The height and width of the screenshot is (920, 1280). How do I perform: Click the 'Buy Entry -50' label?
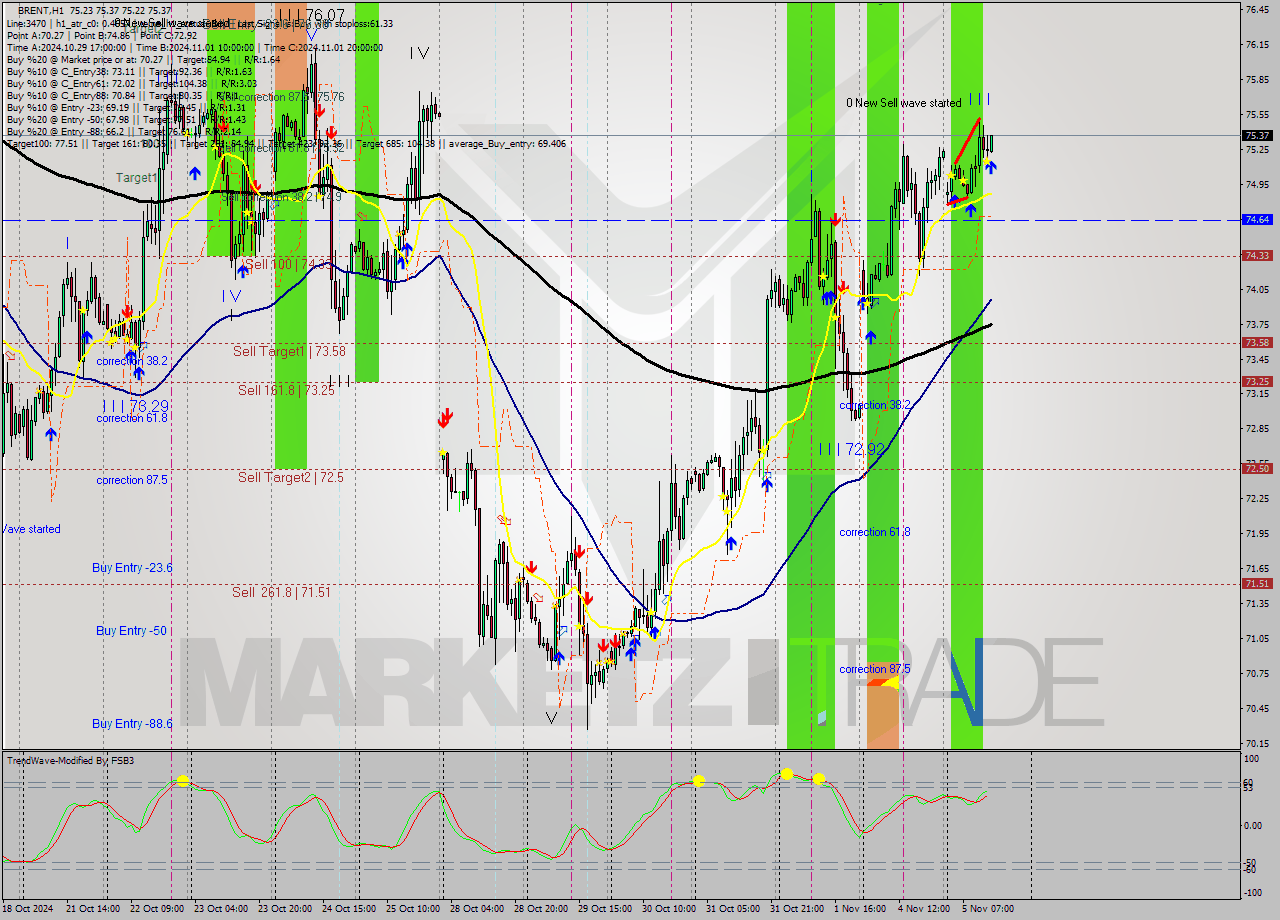click(131, 630)
